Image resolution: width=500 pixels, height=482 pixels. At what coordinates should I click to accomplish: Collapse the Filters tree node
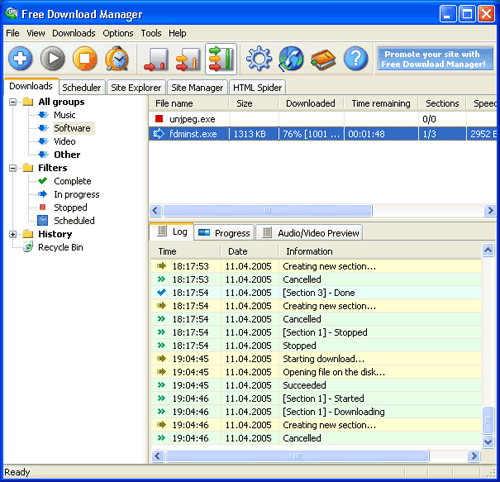point(13,168)
